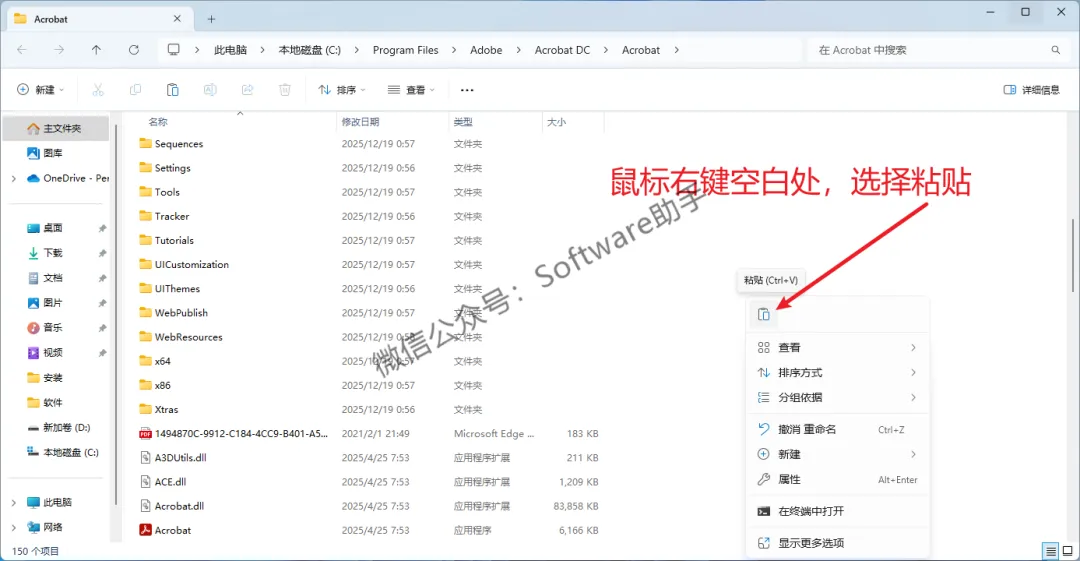Switch to large thumbnails view icon
1080x561 pixels.
click(1068, 551)
